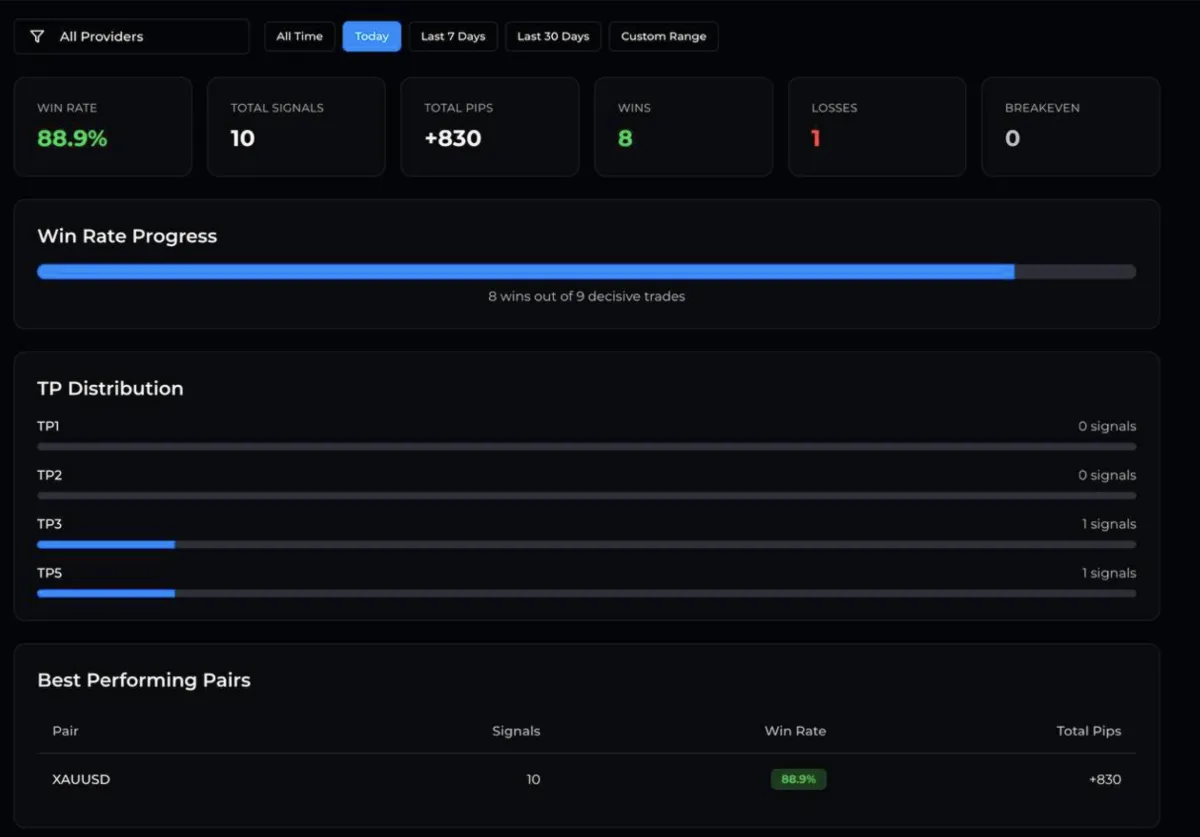
Task: Click the Win Rate Progress heading
Action: (x=127, y=237)
